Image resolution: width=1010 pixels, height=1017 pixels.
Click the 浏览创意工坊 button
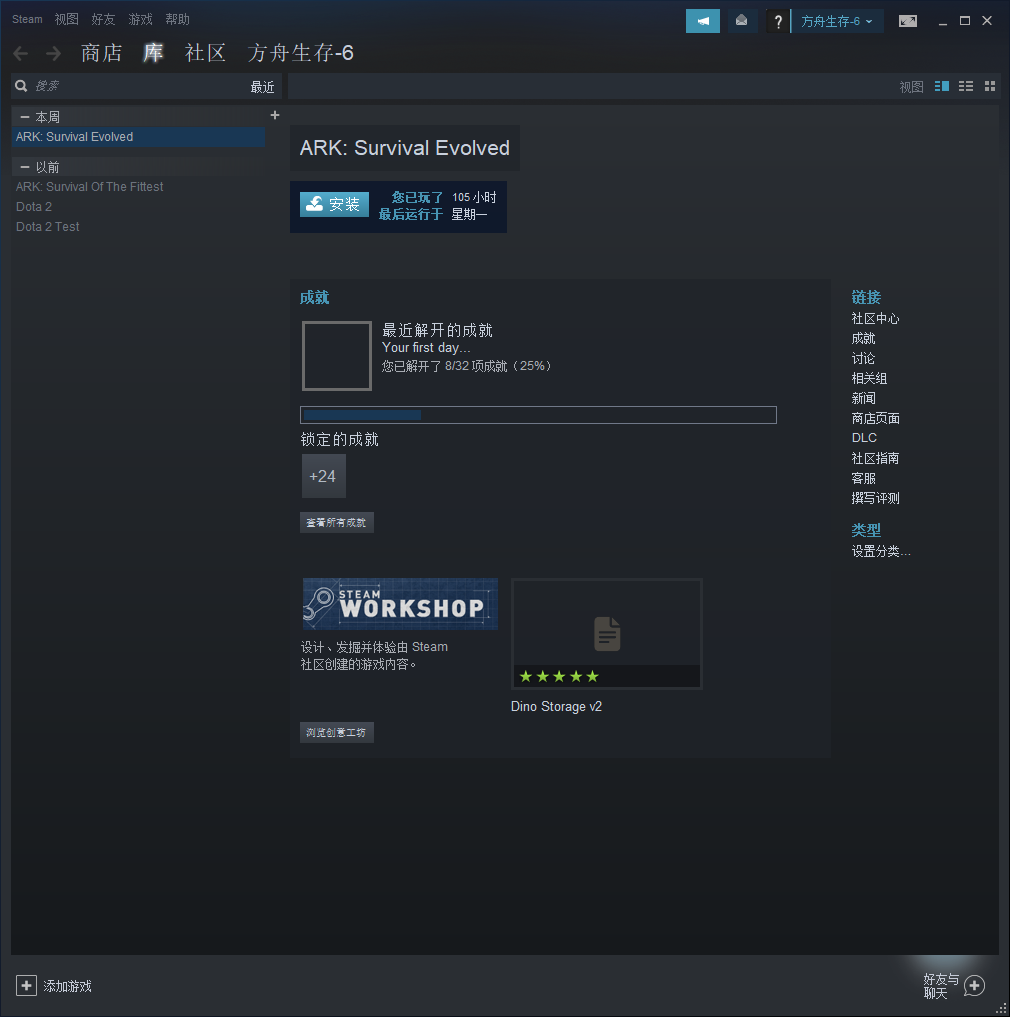click(x=337, y=733)
